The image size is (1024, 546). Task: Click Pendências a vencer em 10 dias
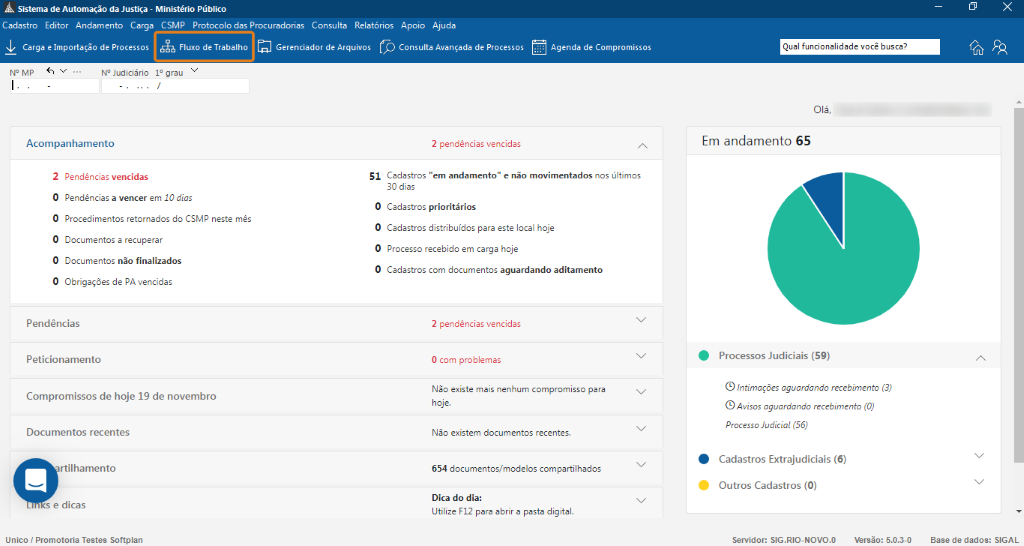pos(128,198)
